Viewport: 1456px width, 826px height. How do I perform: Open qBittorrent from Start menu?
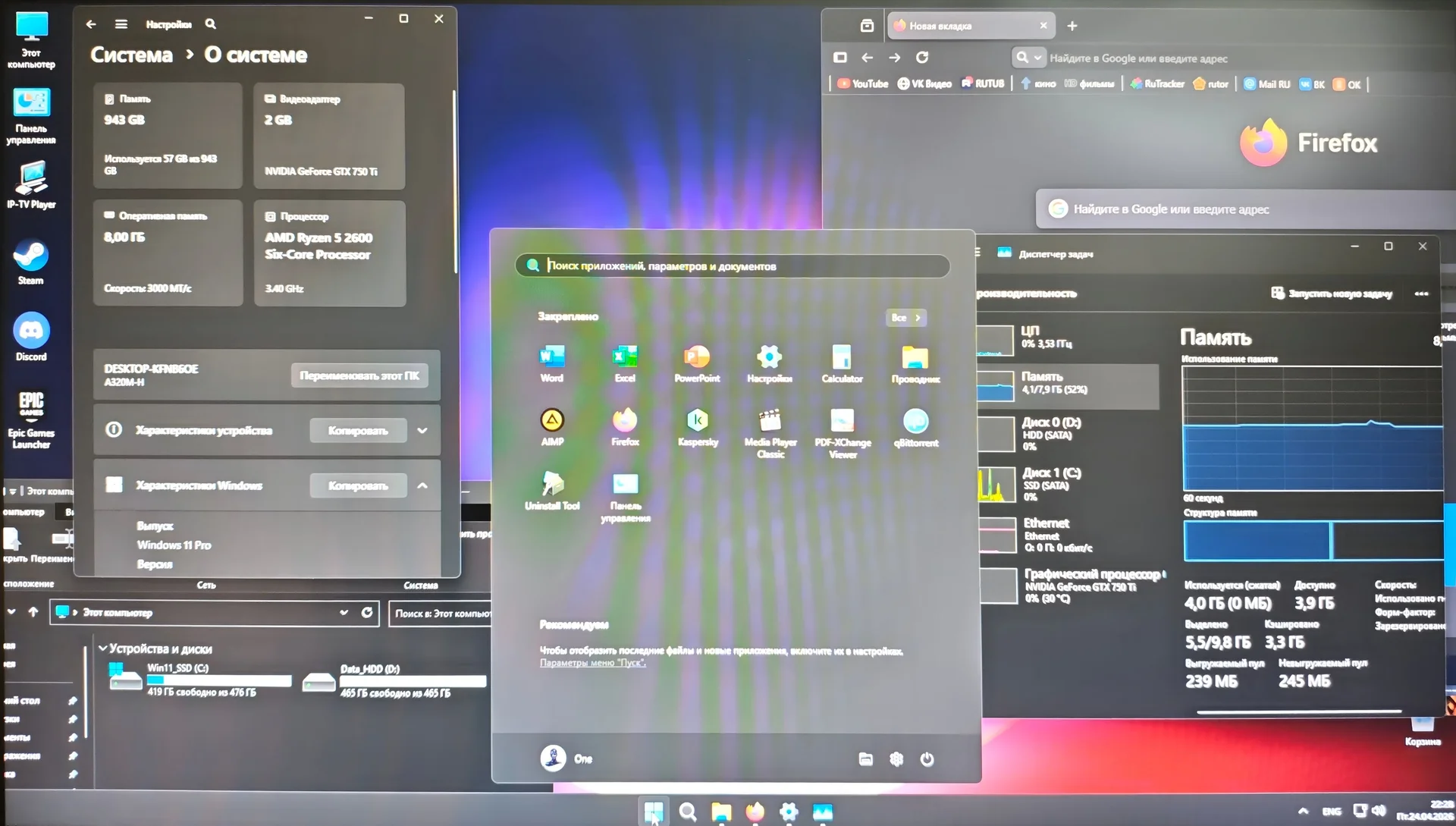click(915, 427)
